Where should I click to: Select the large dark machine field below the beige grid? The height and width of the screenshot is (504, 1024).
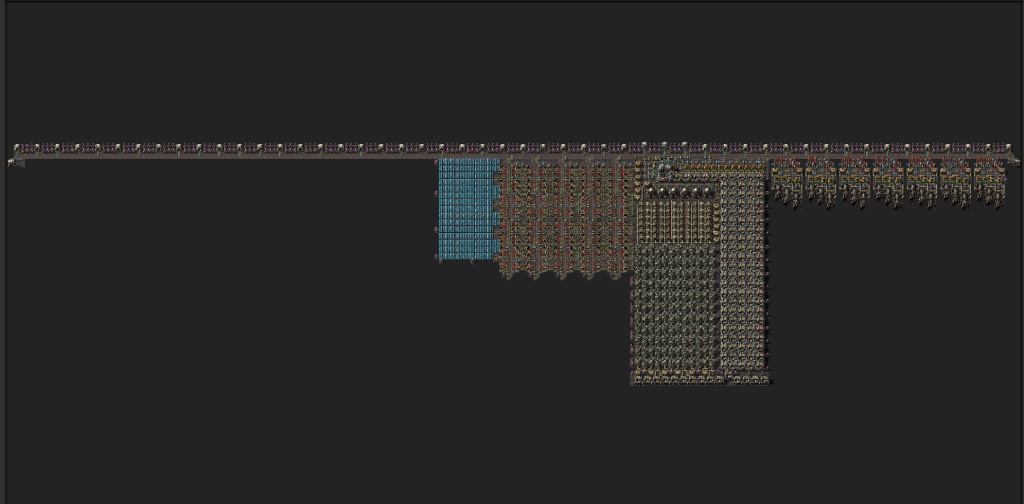tap(677, 307)
